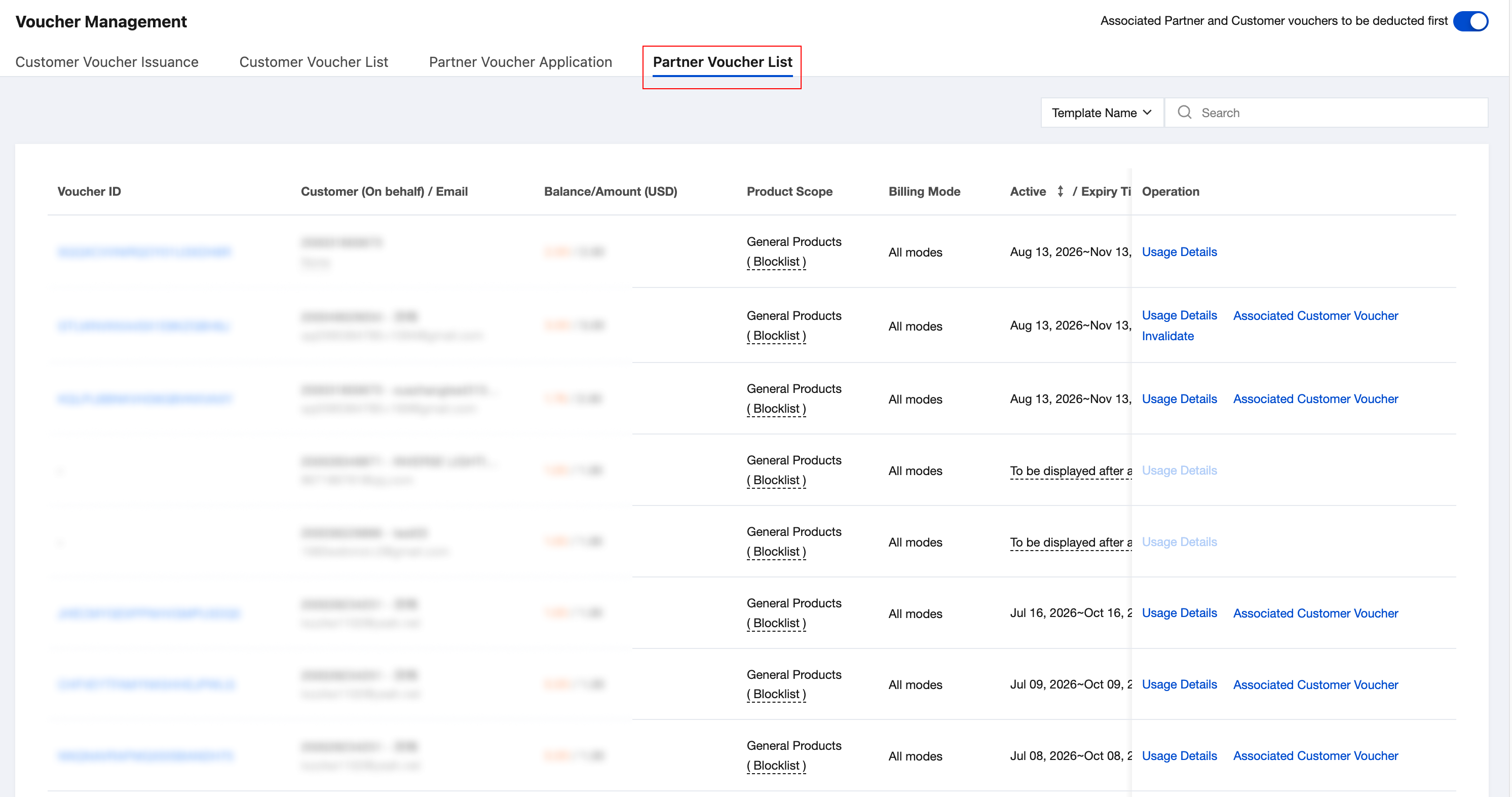Open Usage Details in the row with Invalidate
This screenshot has height=797, width=1512.
click(1179, 315)
